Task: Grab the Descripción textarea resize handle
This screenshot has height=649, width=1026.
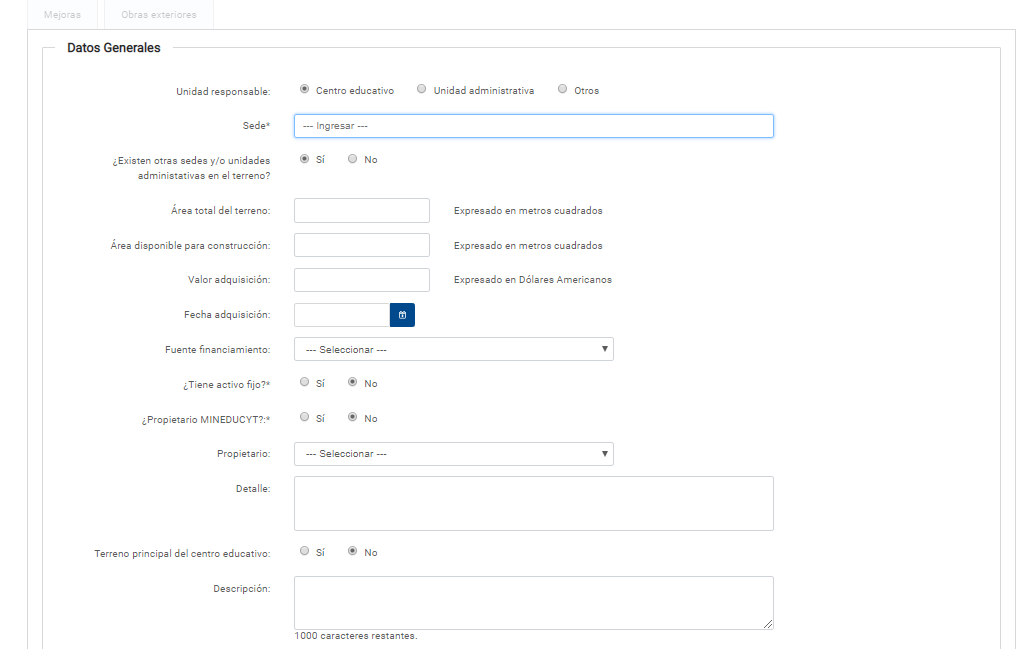Action: [768, 624]
